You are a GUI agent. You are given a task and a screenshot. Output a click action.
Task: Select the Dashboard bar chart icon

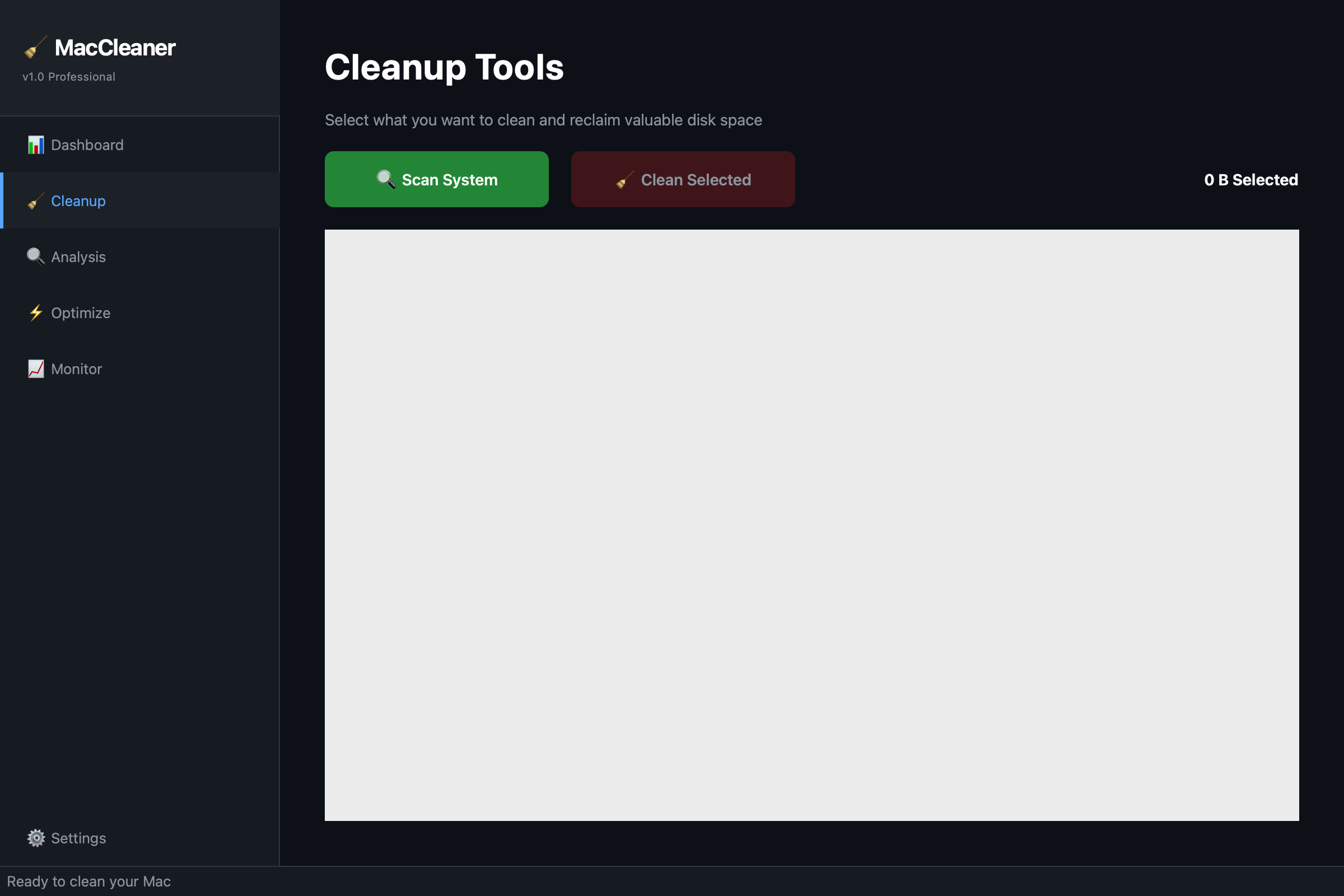click(x=35, y=144)
